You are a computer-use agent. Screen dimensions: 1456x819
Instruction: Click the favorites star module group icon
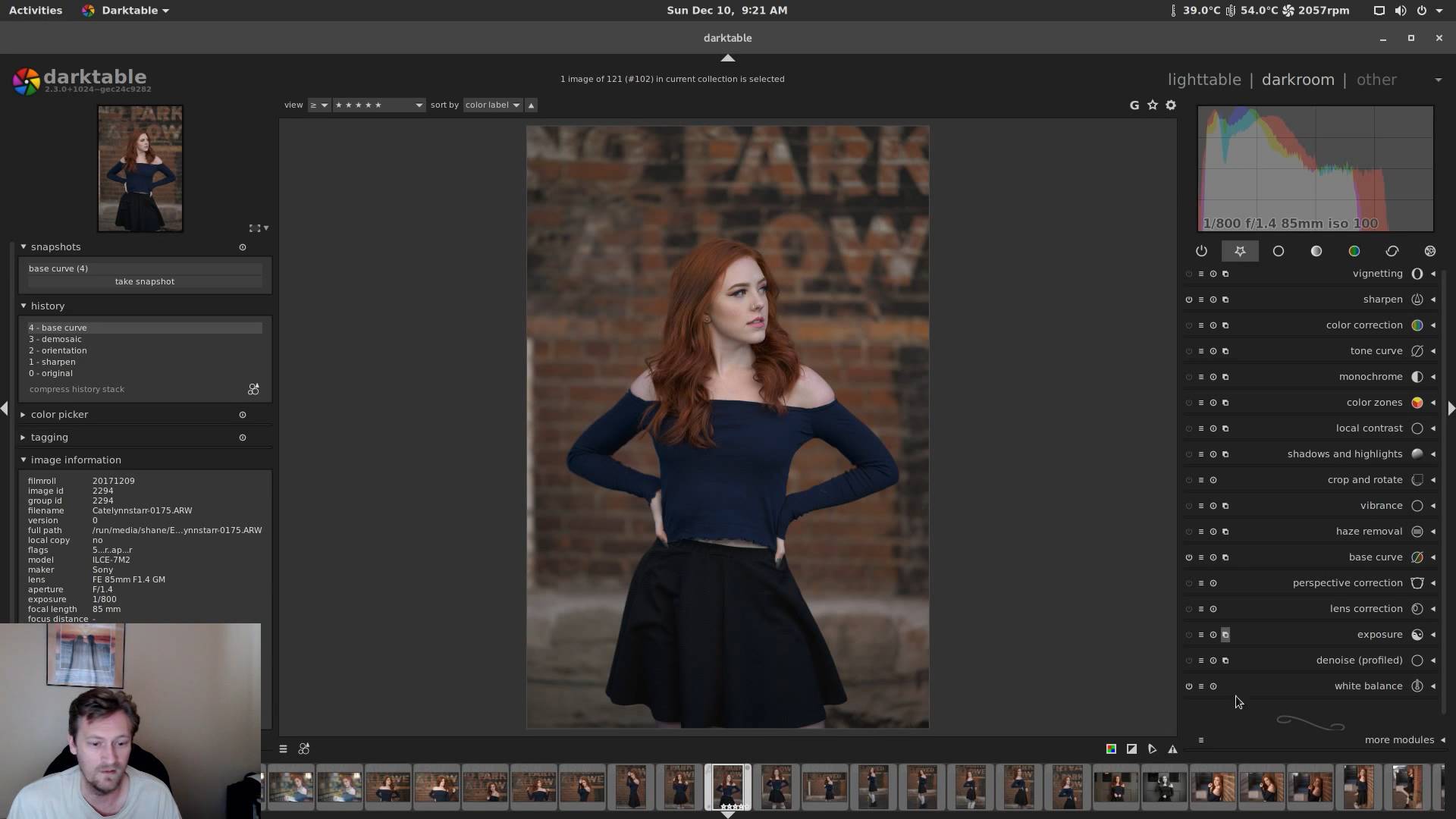tap(1240, 251)
